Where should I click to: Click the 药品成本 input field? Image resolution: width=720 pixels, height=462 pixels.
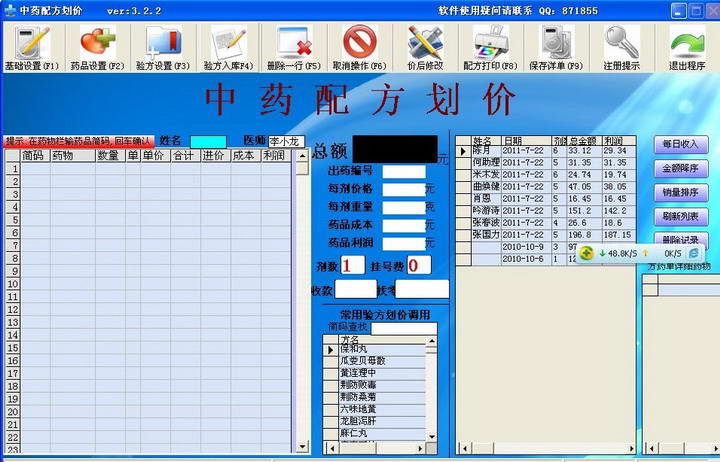coord(404,225)
